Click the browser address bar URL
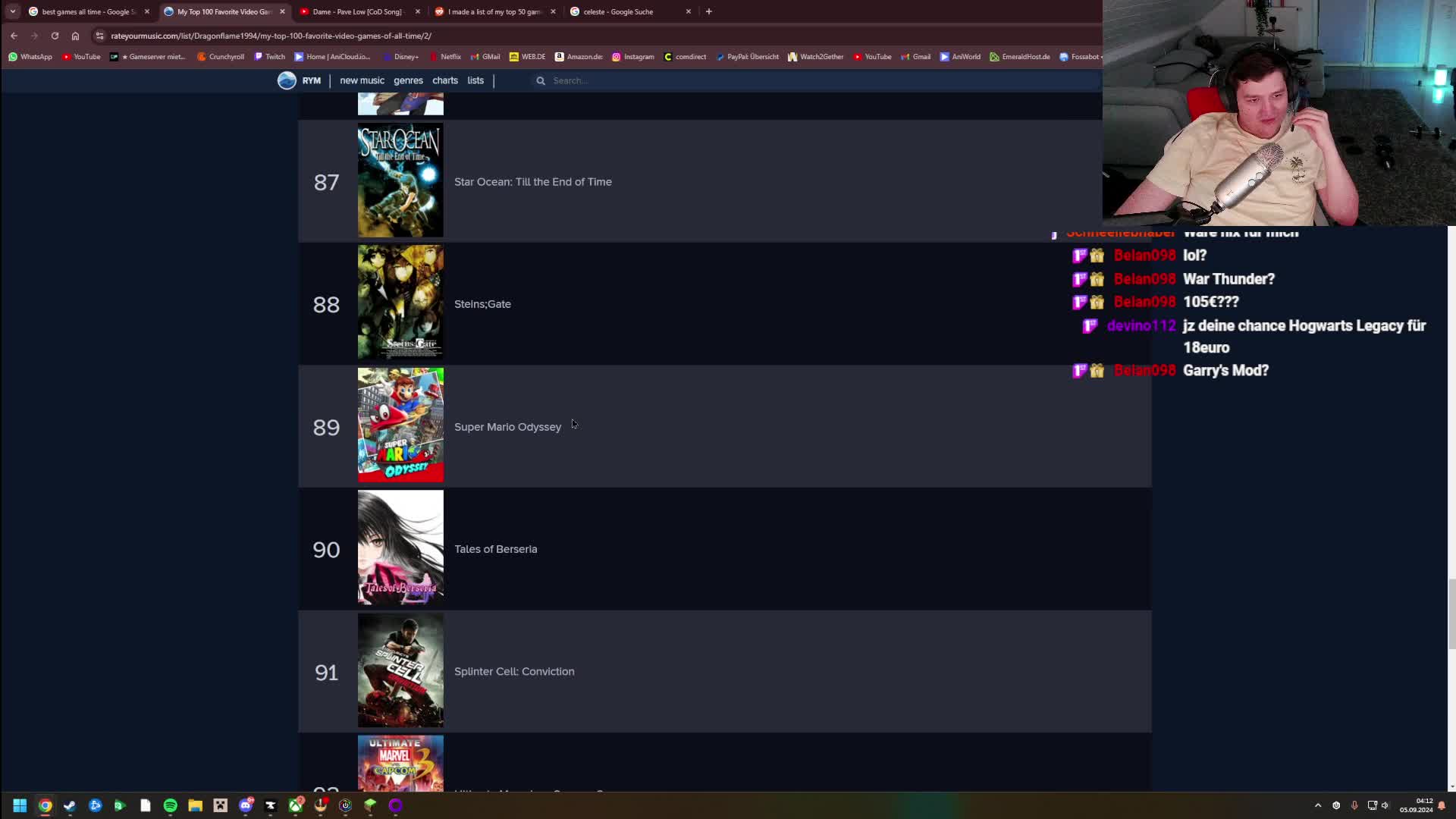Viewport: 1456px width, 819px height. (271, 36)
